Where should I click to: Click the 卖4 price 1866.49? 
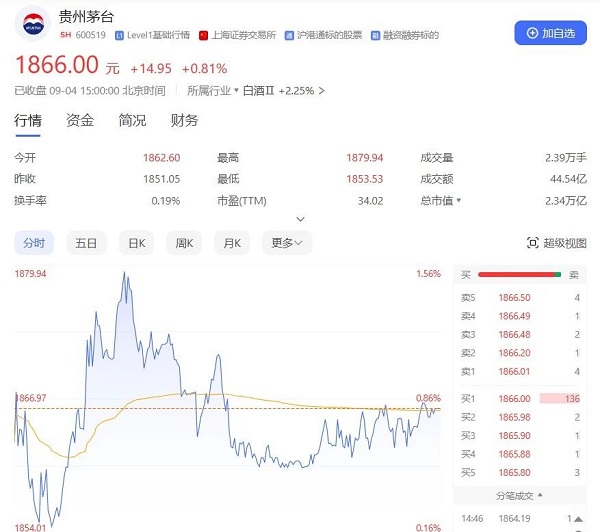pyautogui.click(x=514, y=316)
